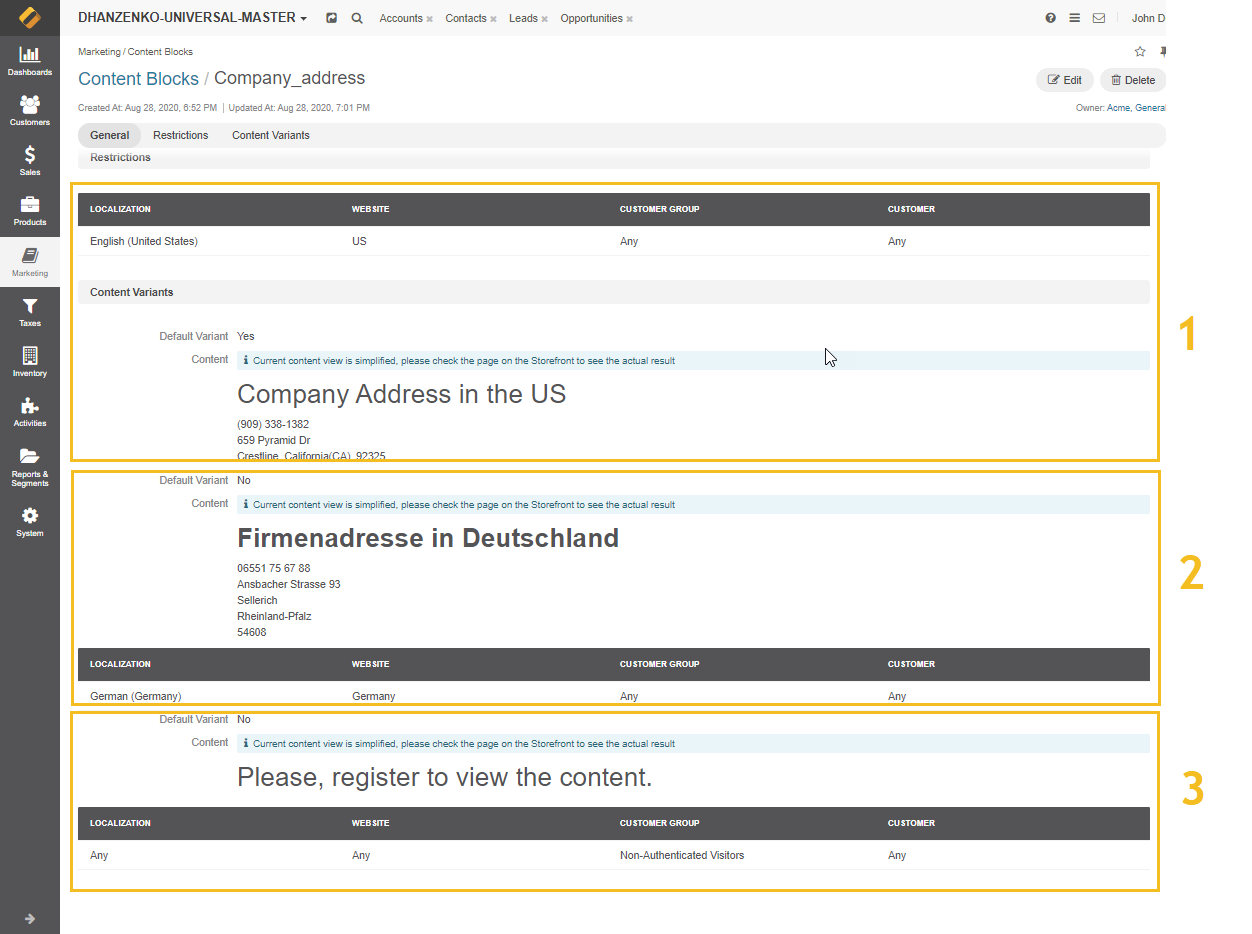Click the Please, register to view text

[x=444, y=777]
